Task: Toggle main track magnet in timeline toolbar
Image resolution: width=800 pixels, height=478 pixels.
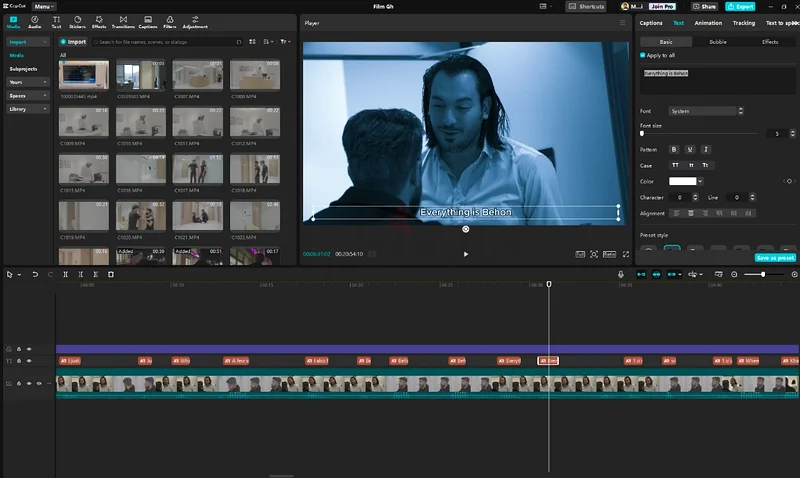Action: (x=641, y=274)
